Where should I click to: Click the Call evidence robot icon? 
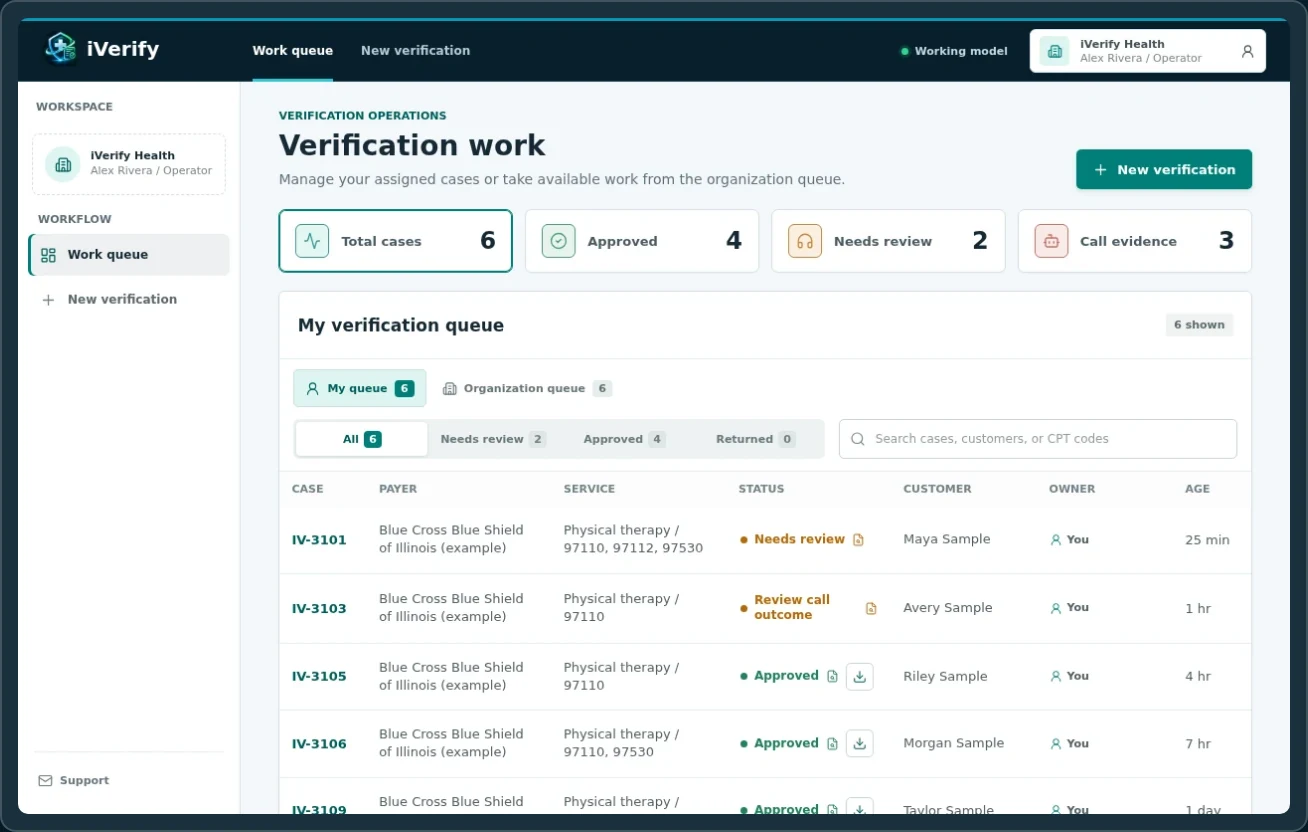click(x=1051, y=241)
